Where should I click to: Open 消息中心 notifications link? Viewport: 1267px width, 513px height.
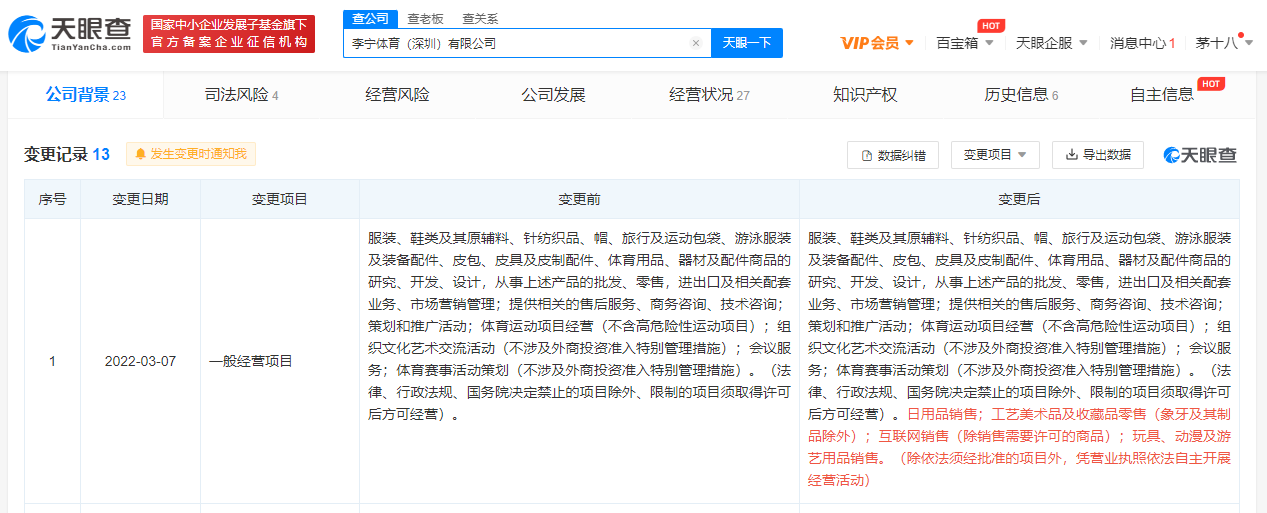tap(1142, 43)
